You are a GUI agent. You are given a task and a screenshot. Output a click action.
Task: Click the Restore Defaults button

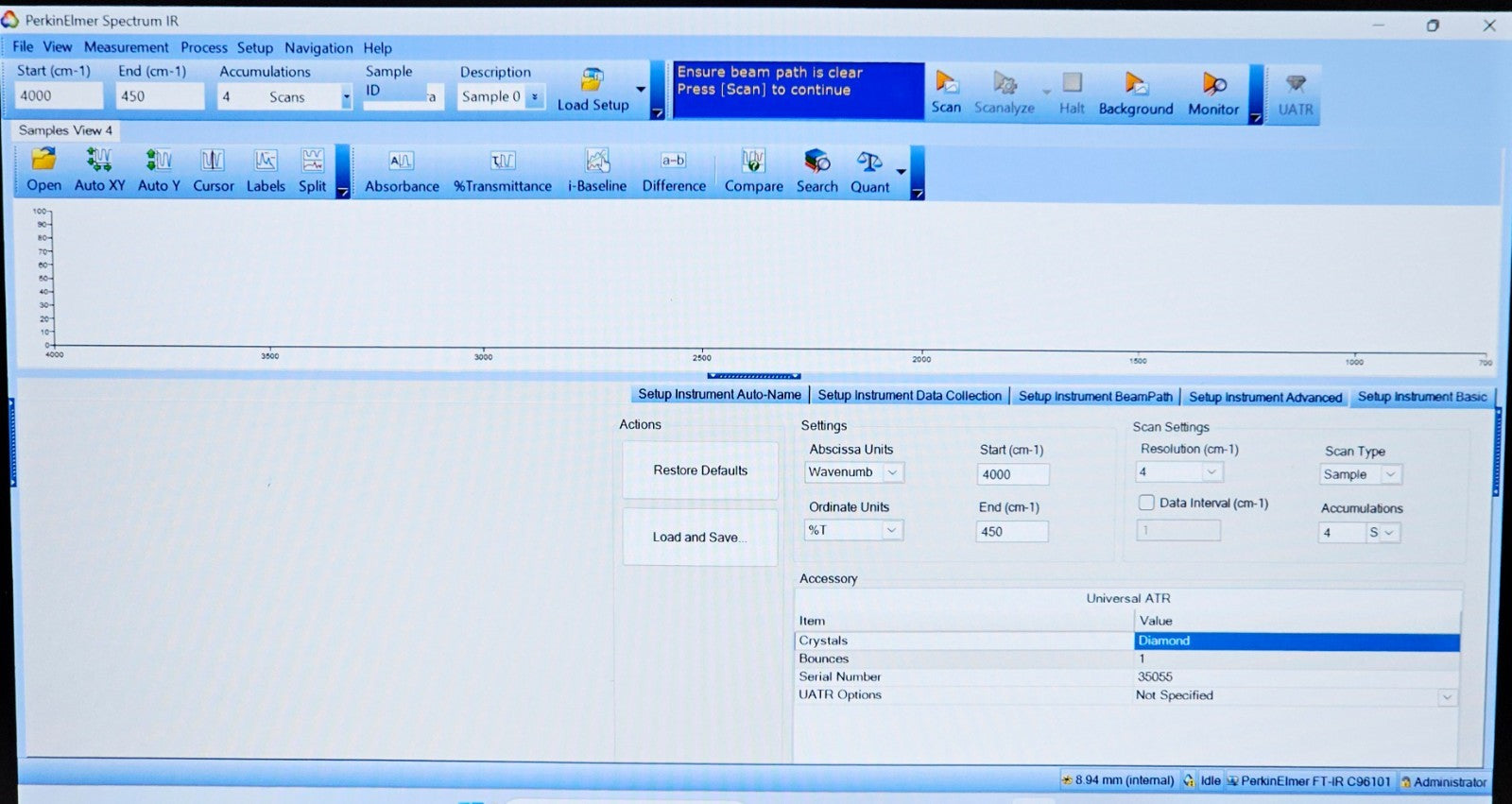click(x=700, y=470)
